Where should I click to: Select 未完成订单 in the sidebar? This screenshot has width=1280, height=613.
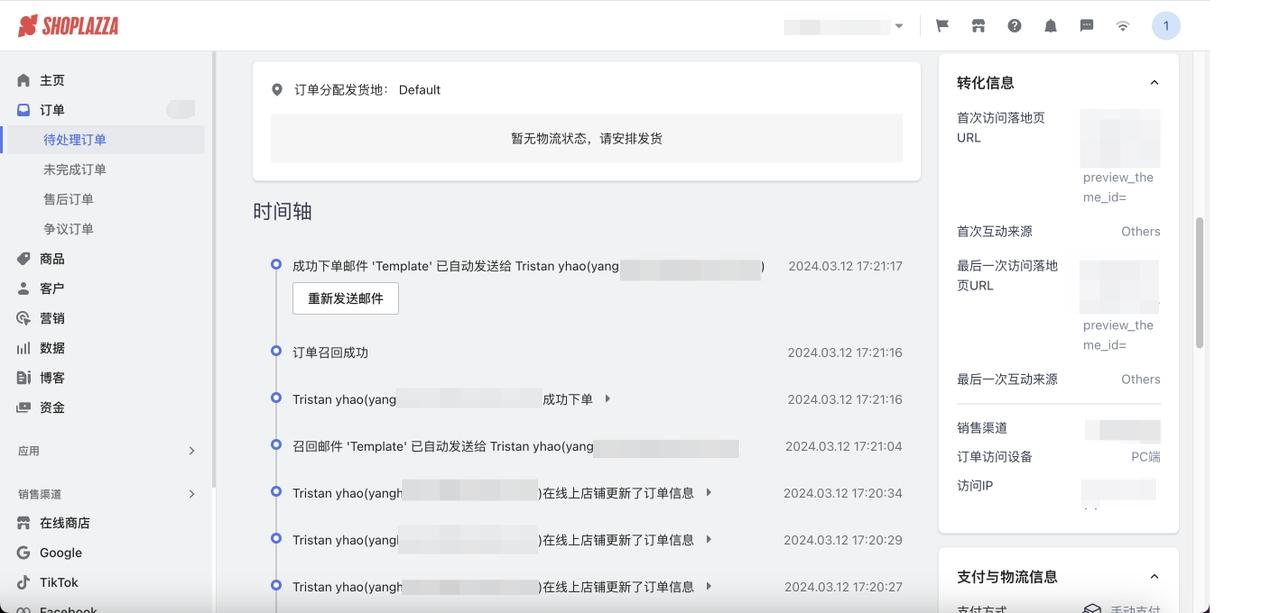pos(75,170)
